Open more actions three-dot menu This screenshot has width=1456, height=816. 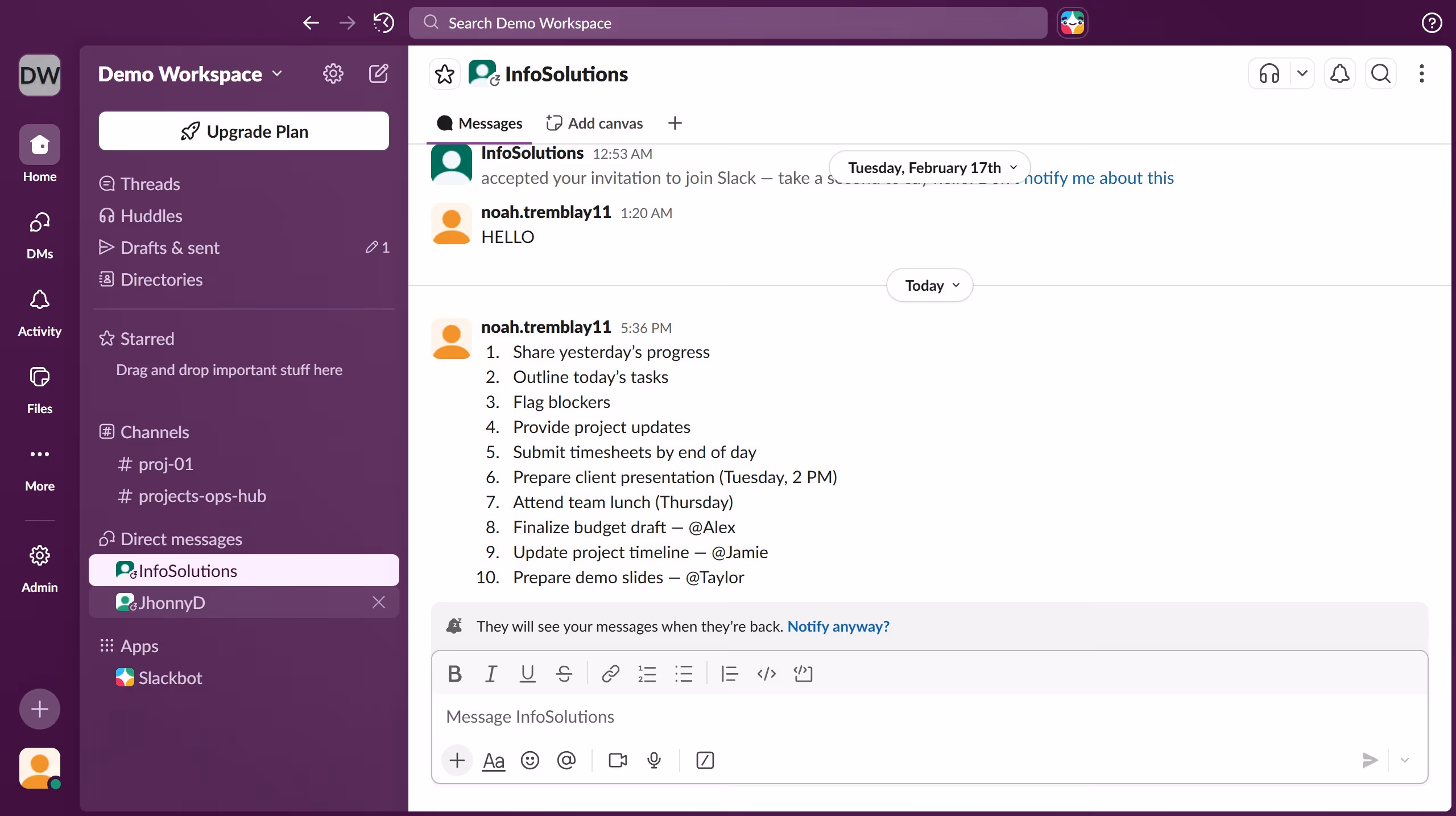tap(1422, 74)
